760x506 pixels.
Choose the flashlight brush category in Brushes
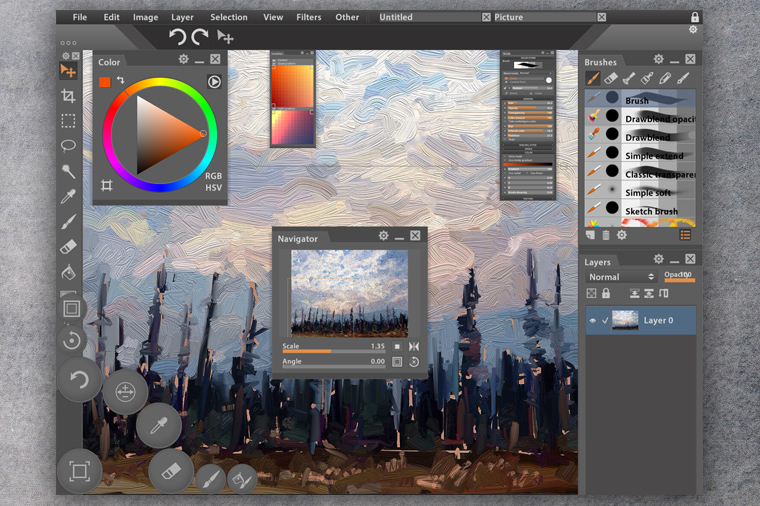pyautogui.click(x=629, y=78)
